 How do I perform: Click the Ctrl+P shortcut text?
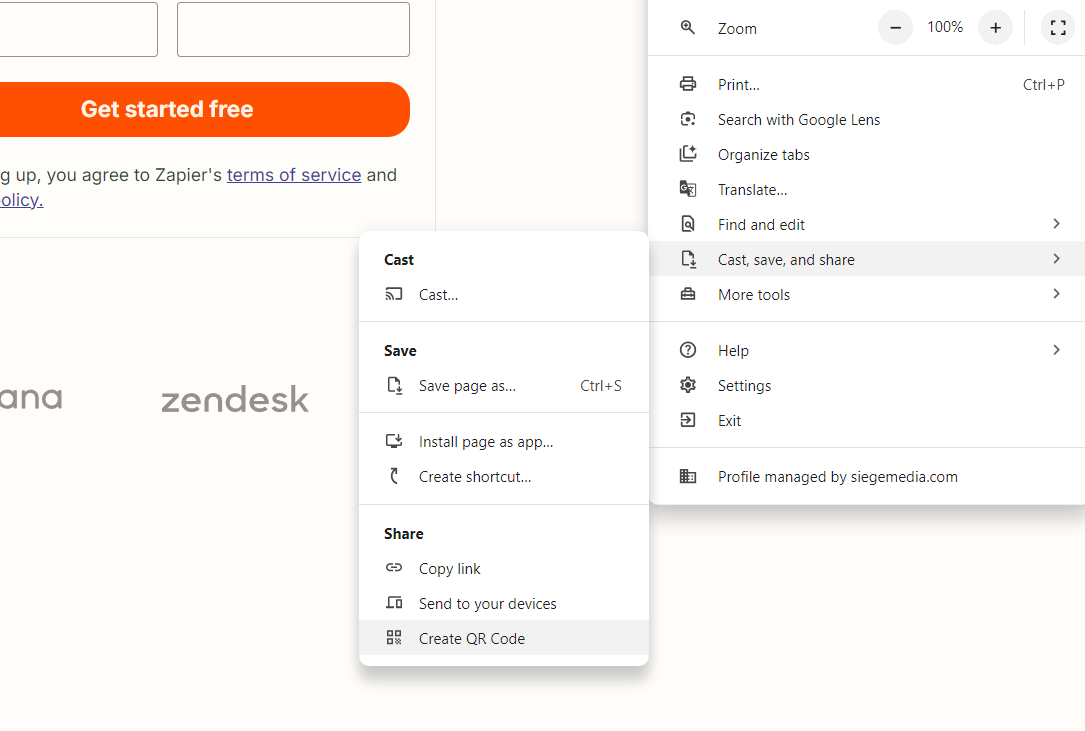point(1043,84)
